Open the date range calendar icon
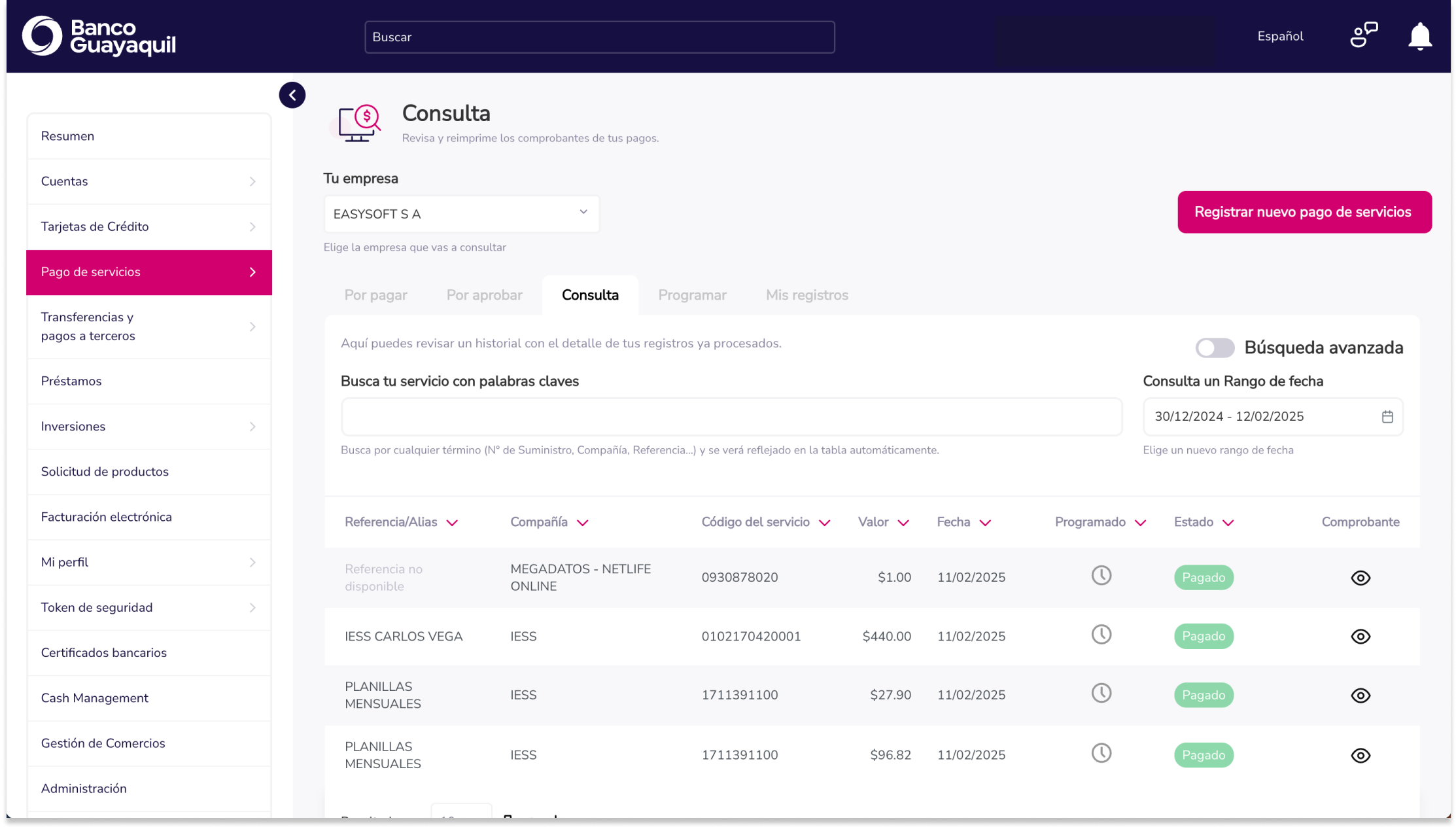Image resolution: width=1456 pixels, height=829 pixels. click(1387, 417)
